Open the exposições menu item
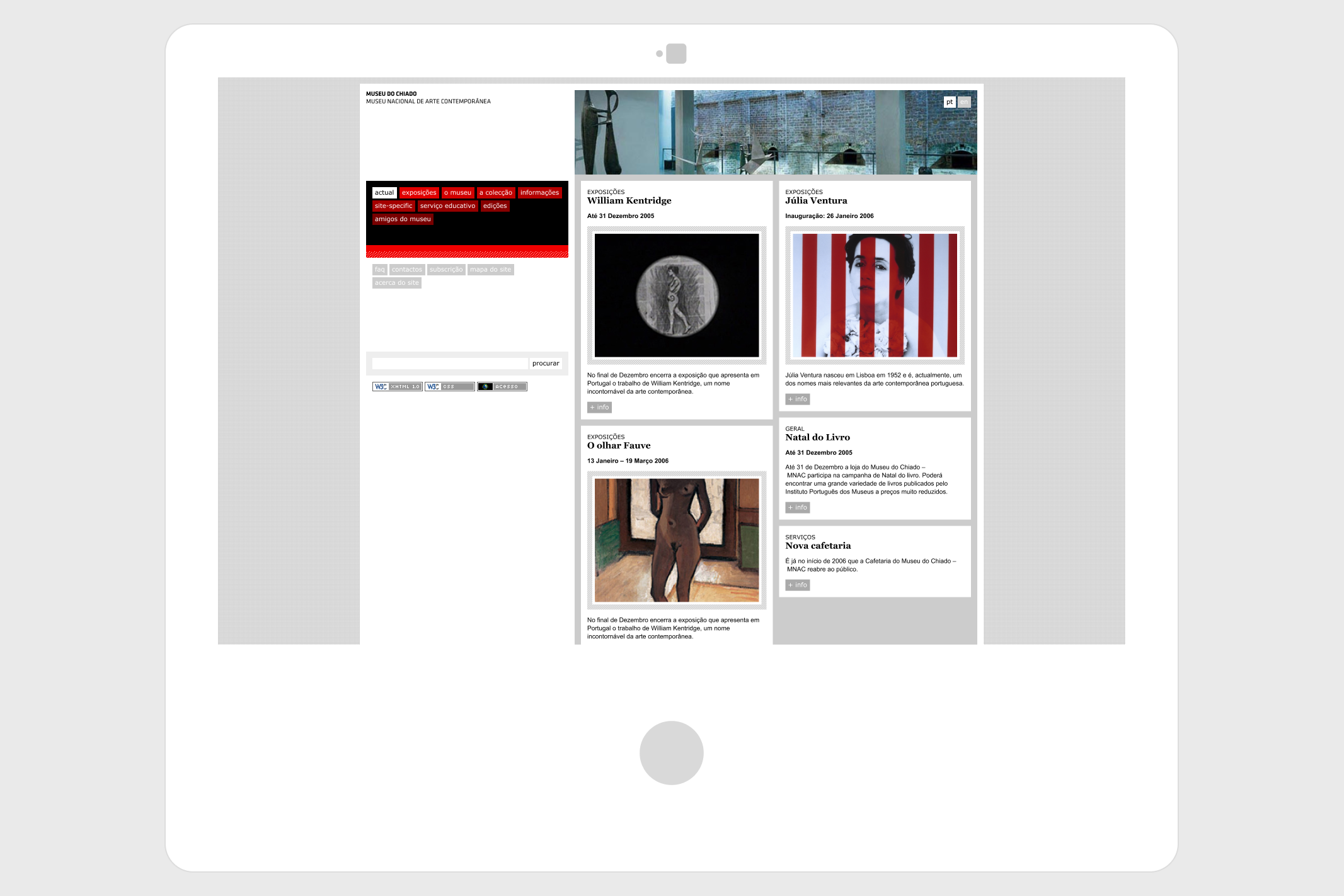Screen dimensions: 1344x896 pos(419,192)
